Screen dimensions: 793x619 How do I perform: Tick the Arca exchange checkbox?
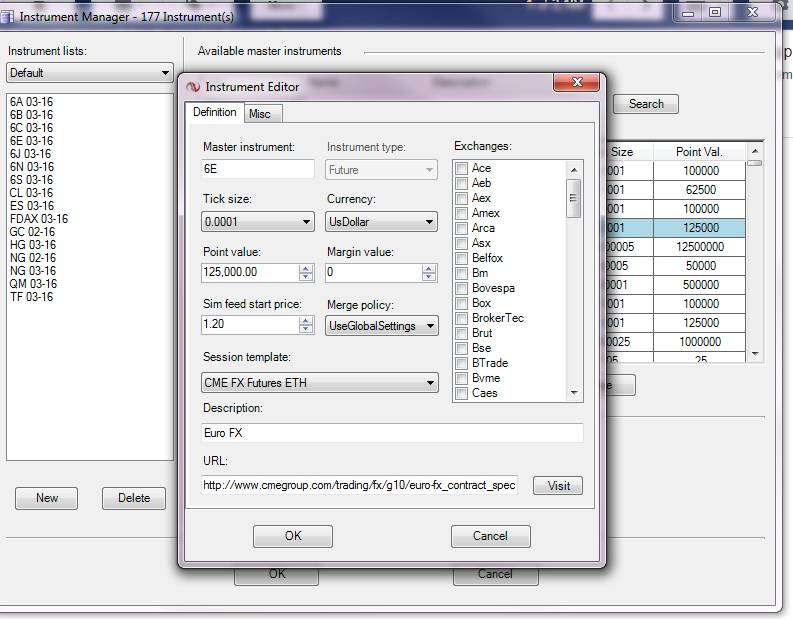[461, 228]
